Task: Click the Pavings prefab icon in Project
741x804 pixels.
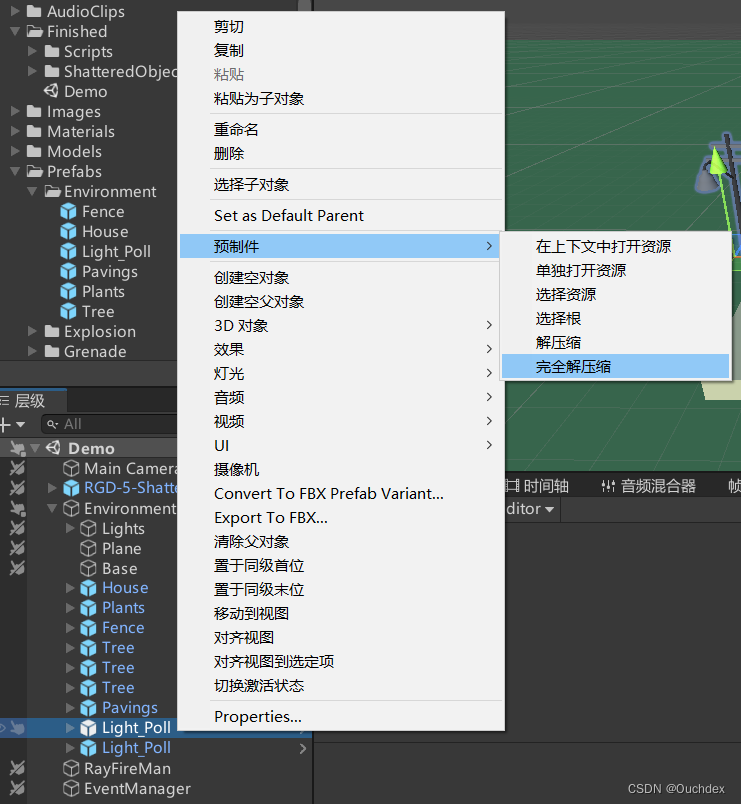Action: click(68, 272)
